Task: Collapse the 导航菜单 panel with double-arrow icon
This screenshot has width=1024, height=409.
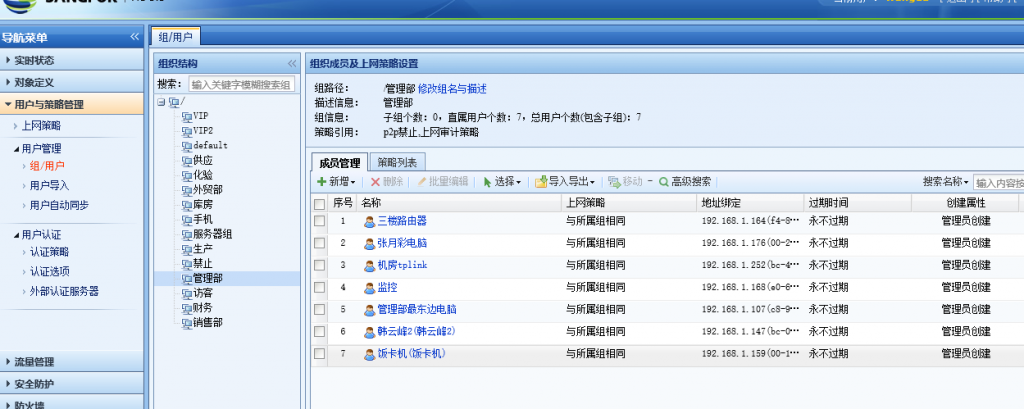Action: pyautogui.click(x=135, y=37)
